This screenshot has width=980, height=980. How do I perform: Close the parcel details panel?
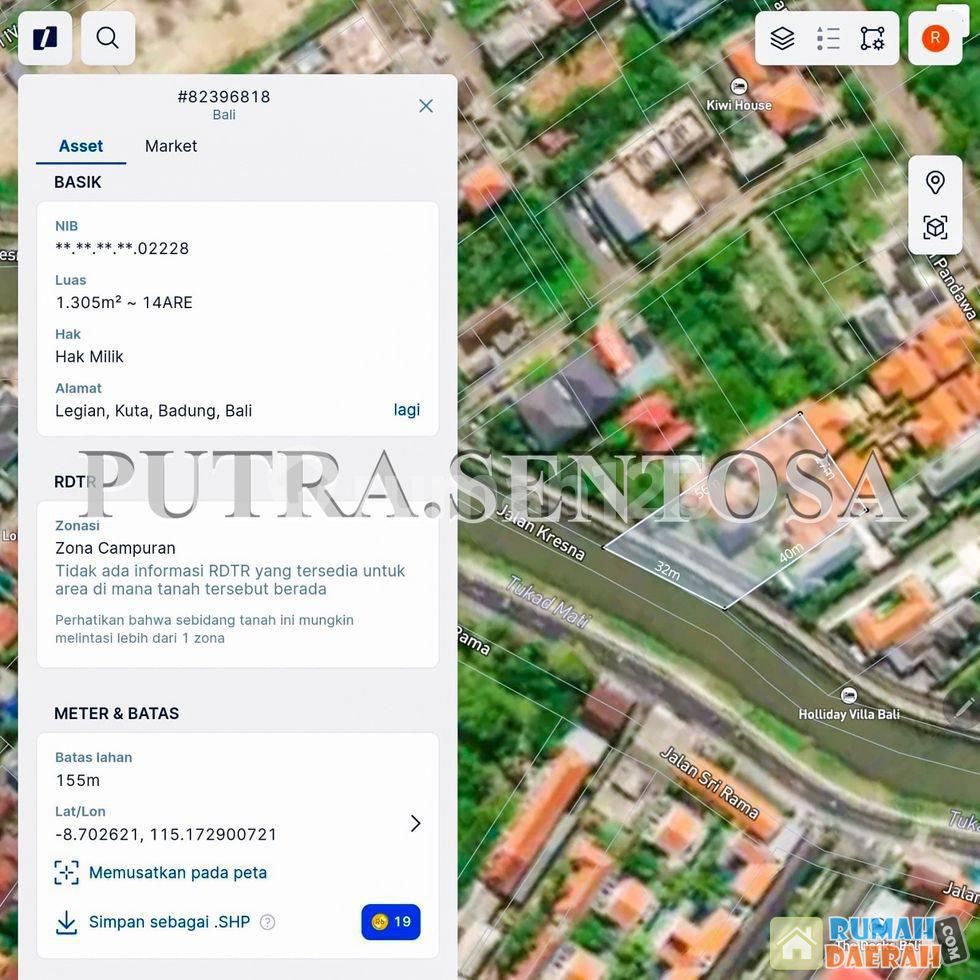click(x=426, y=106)
